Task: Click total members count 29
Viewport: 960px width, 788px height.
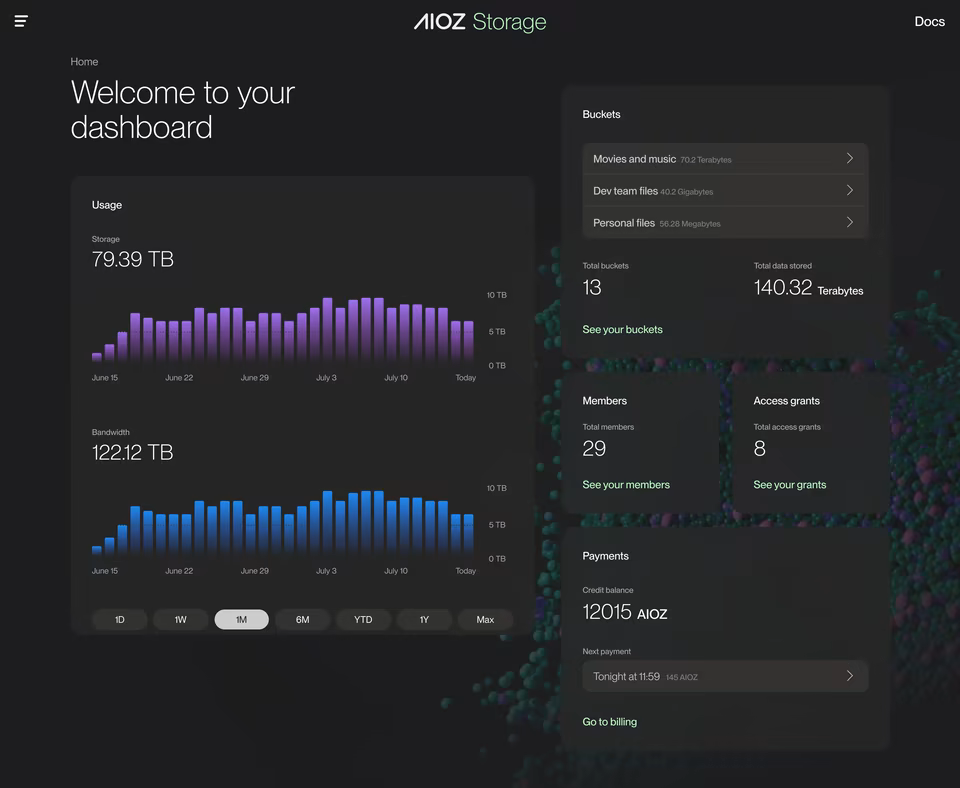Action: pyautogui.click(x=594, y=449)
